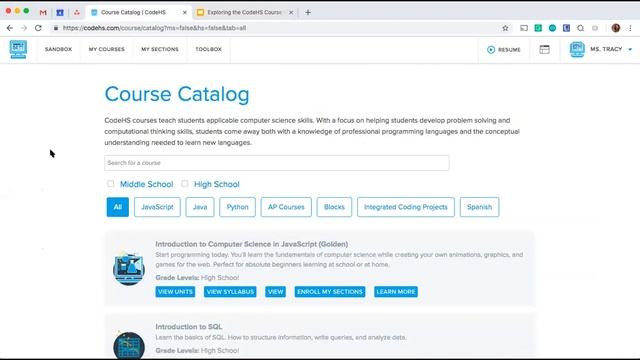Select the All filter
This screenshot has width=640, height=360.
118,207
